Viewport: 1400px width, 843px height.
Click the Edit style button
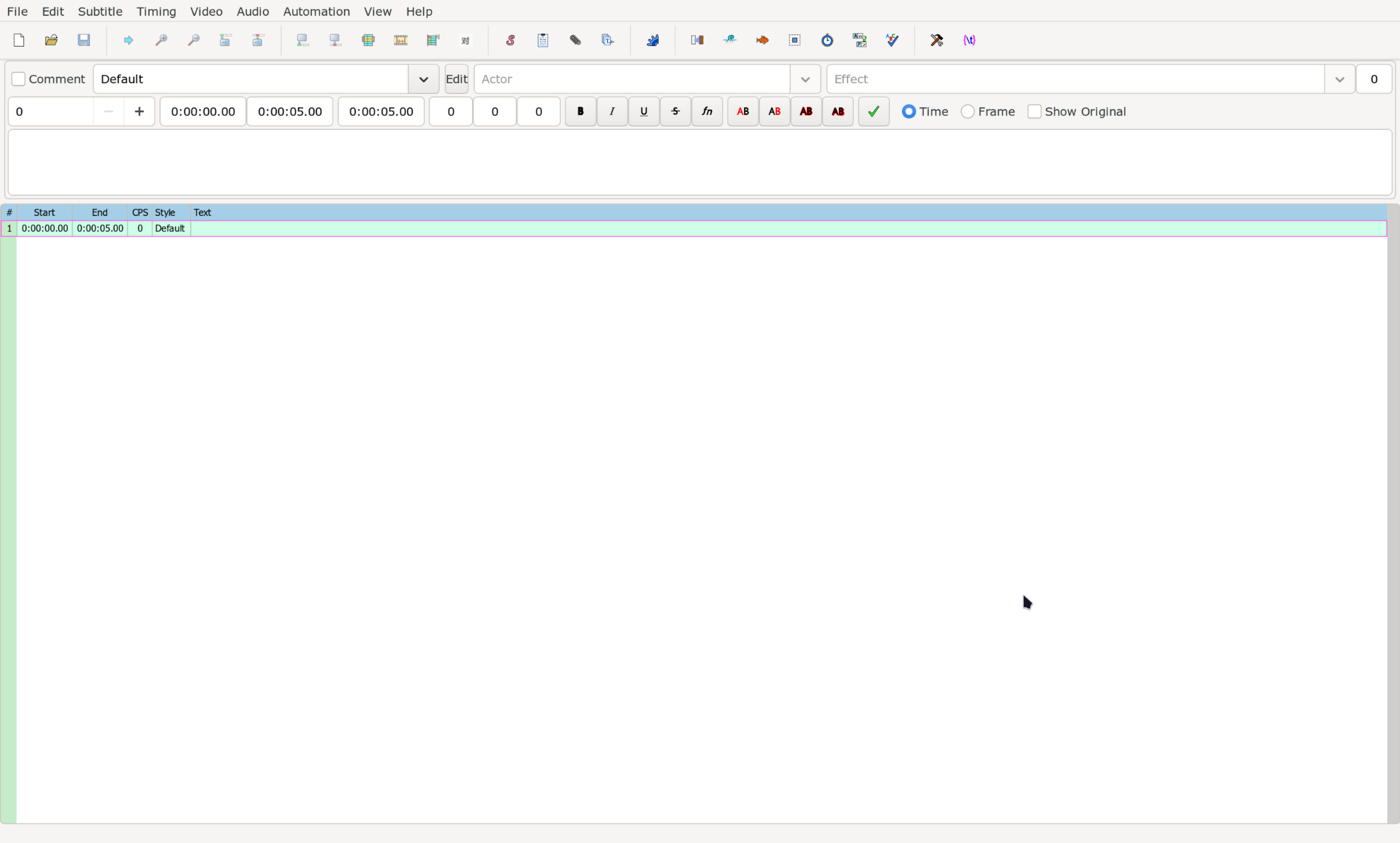456,79
